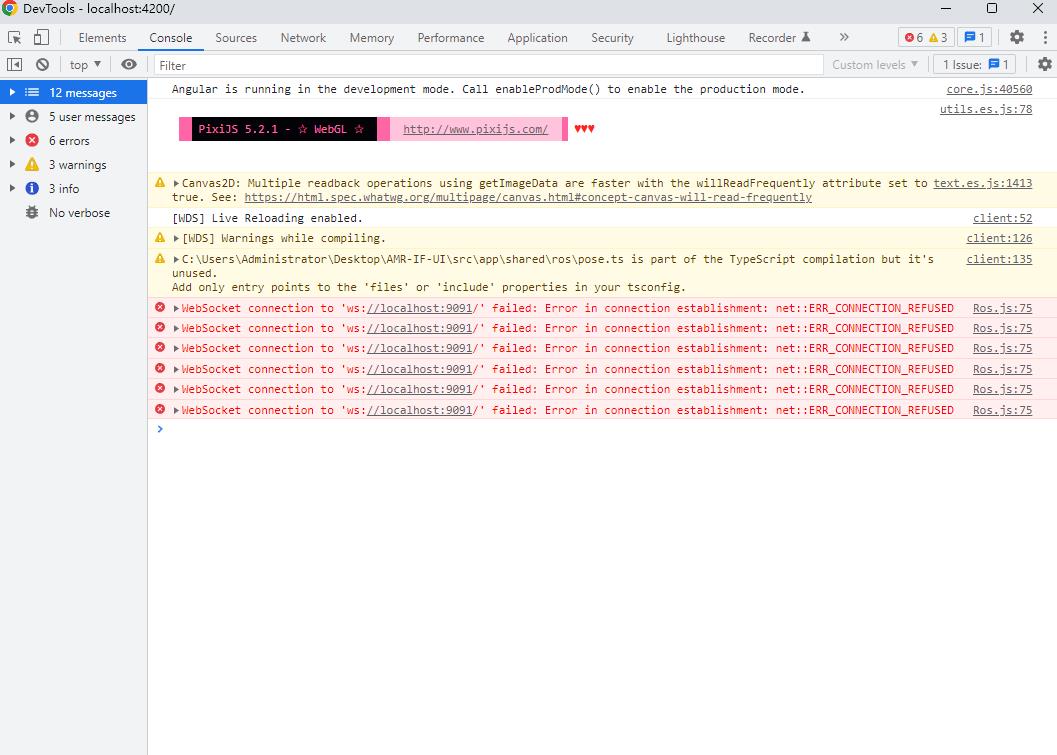Expand the pose.ts TypeScript warning message
The height and width of the screenshot is (755, 1057).
click(176, 260)
